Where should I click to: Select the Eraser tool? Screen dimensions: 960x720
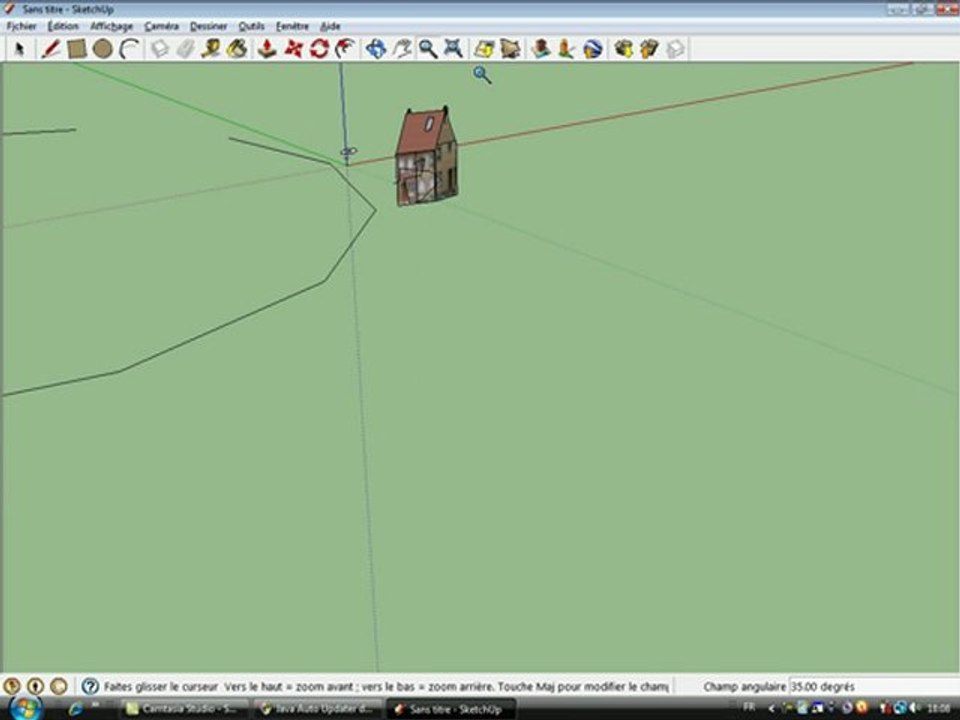pos(186,48)
